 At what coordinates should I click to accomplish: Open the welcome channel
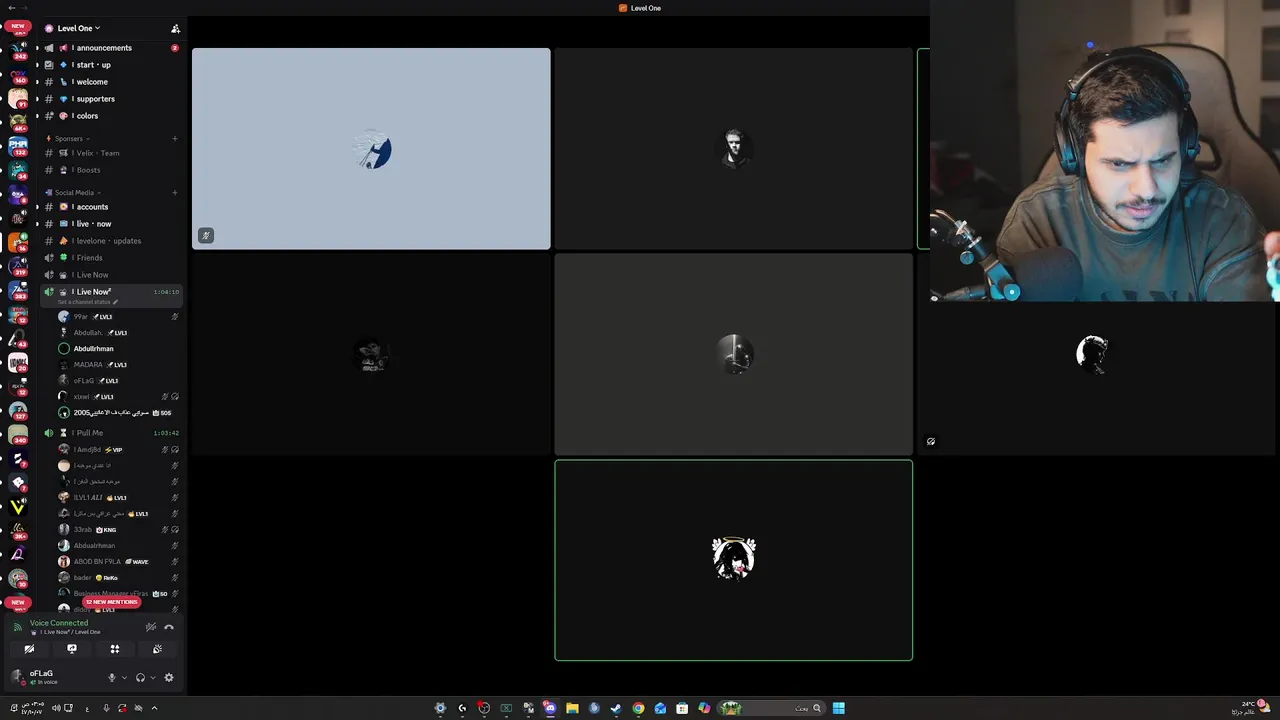[x=110, y=82]
